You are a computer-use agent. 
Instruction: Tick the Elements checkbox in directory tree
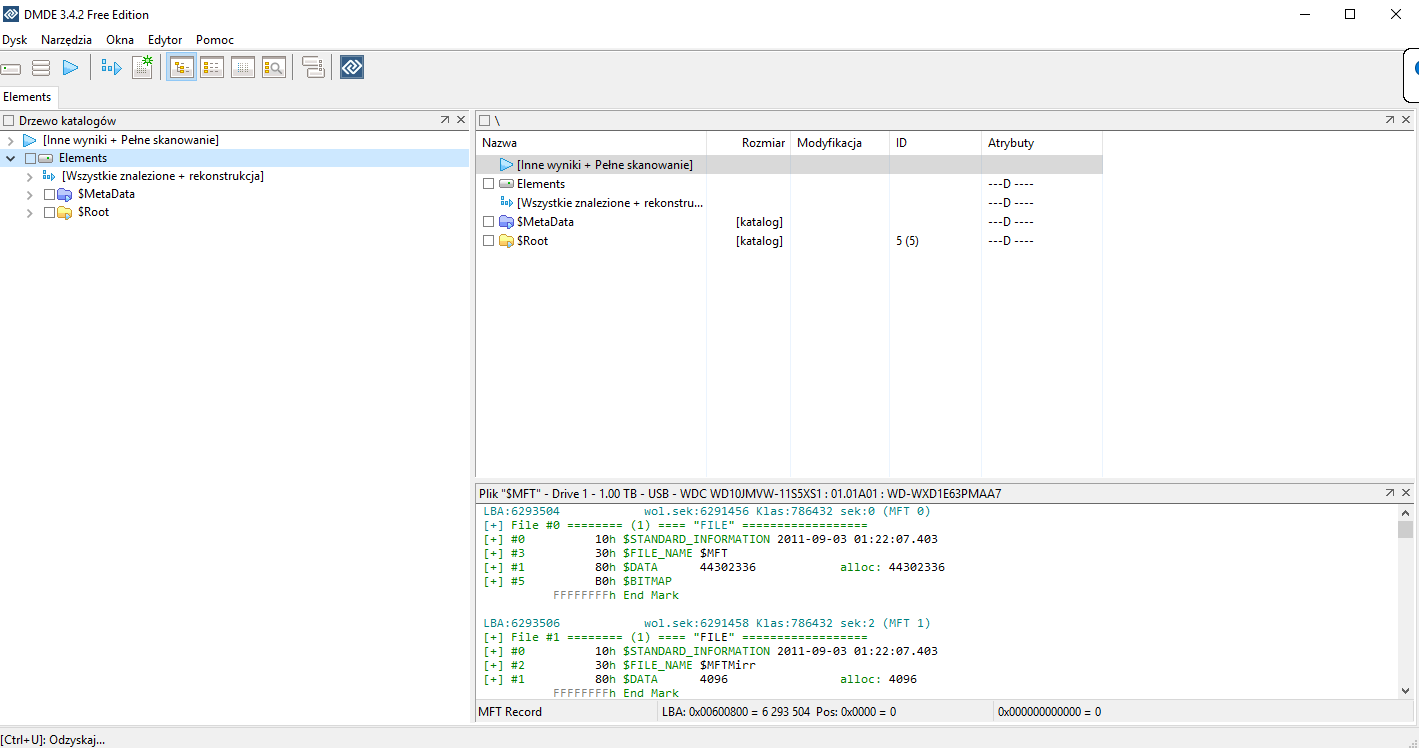tap(30, 158)
